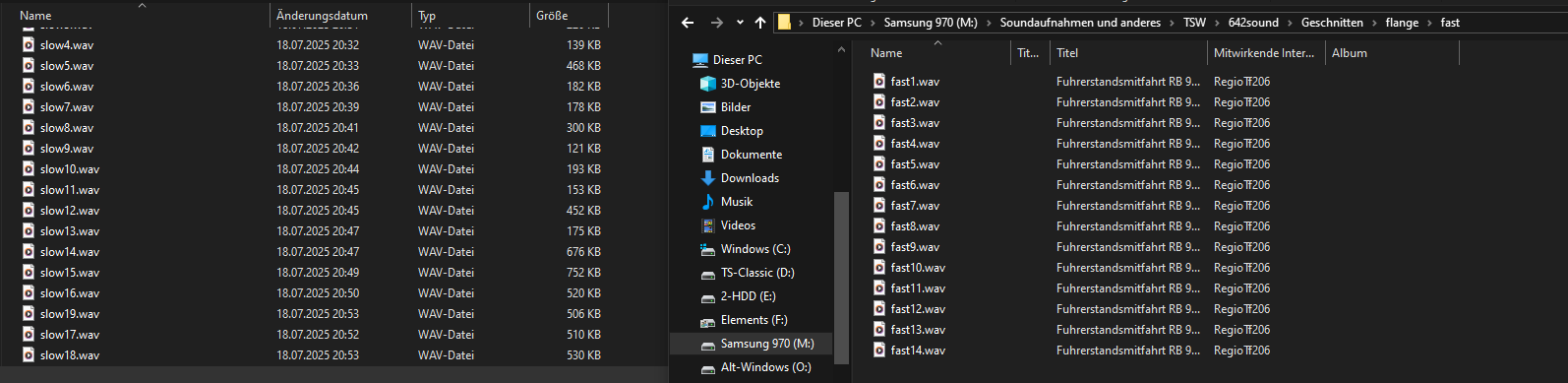Click the folder icon in the address bar
The height and width of the screenshot is (383, 1568).
[x=784, y=22]
